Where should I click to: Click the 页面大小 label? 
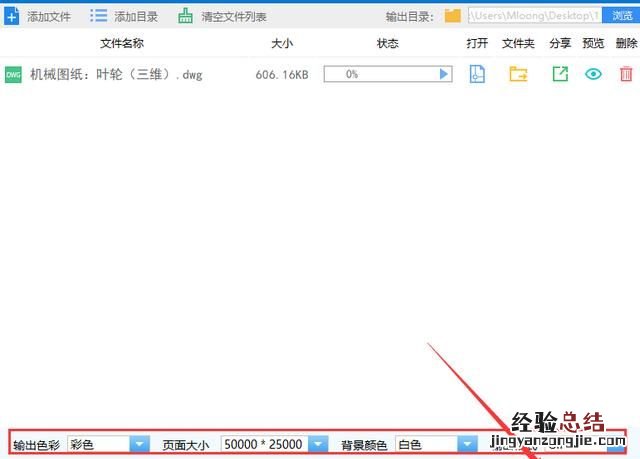pyautogui.click(x=186, y=445)
